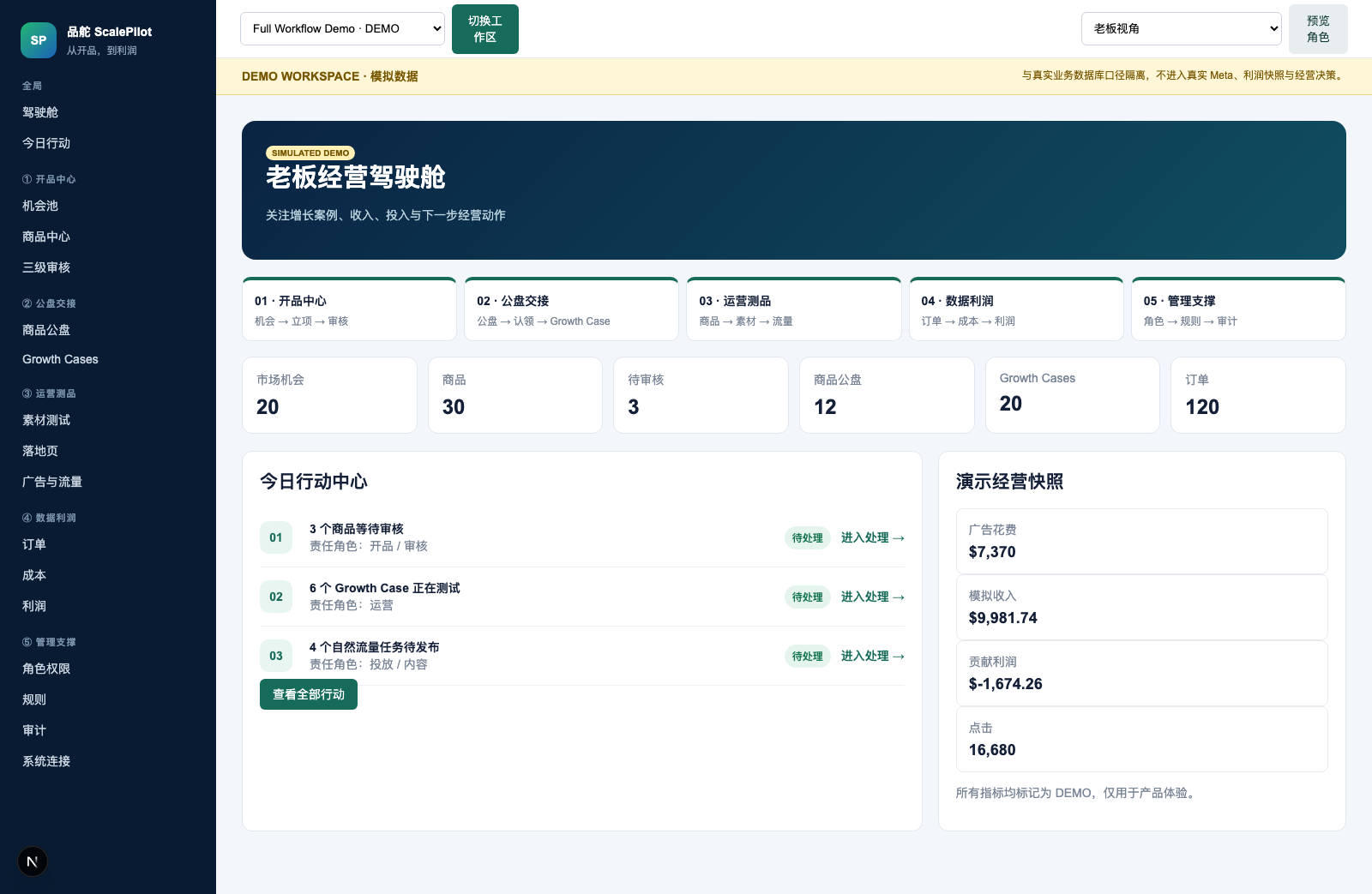This screenshot has width=1372, height=894.
Task: Open the Full Workflow Demo workspace dropdown
Action: point(342,28)
